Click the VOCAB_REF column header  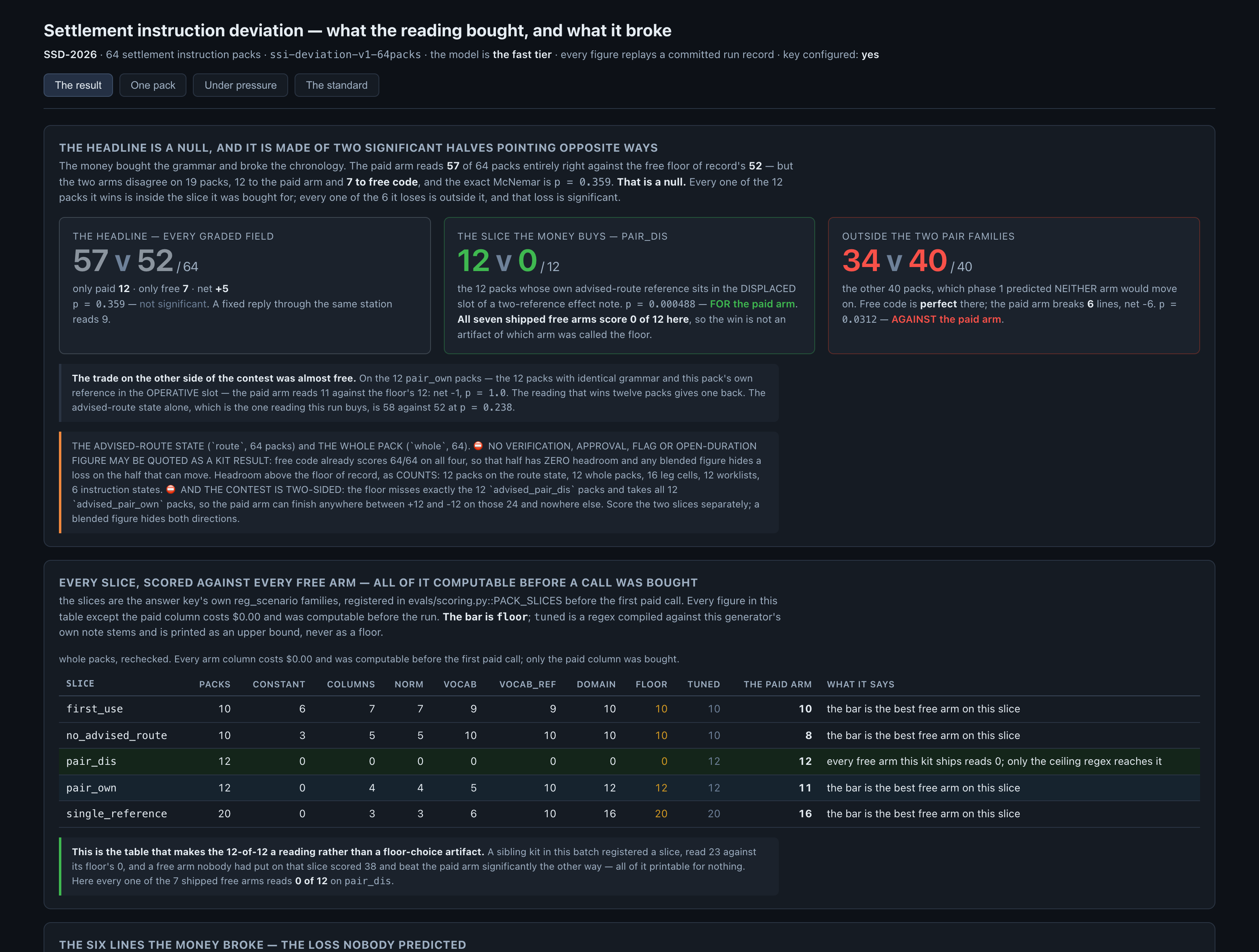coord(527,684)
